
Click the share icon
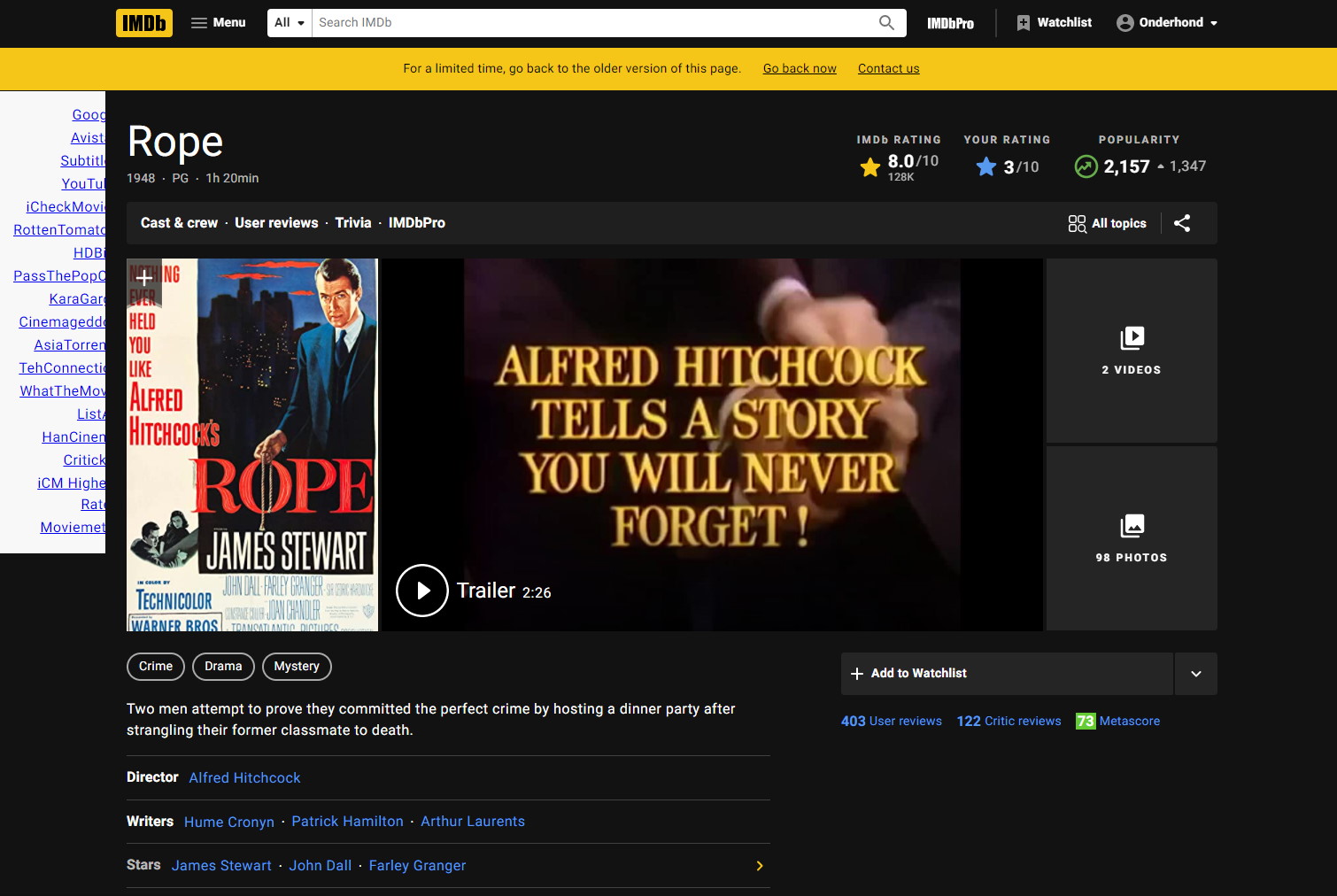point(1182,223)
